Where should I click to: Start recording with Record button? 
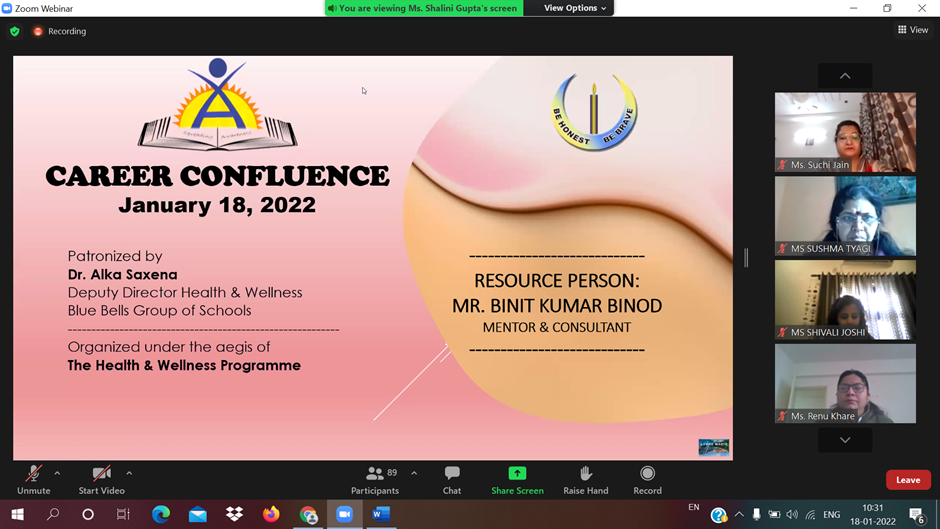click(647, 479)
